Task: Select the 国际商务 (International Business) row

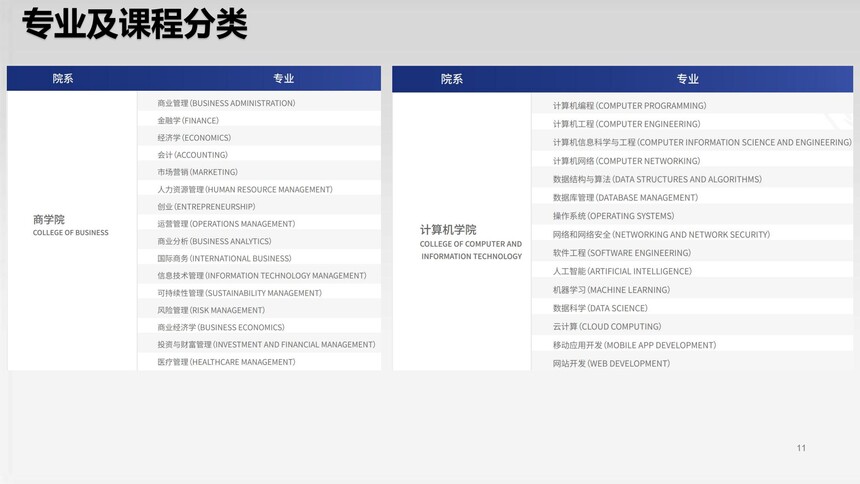Action: click(224, 258)
